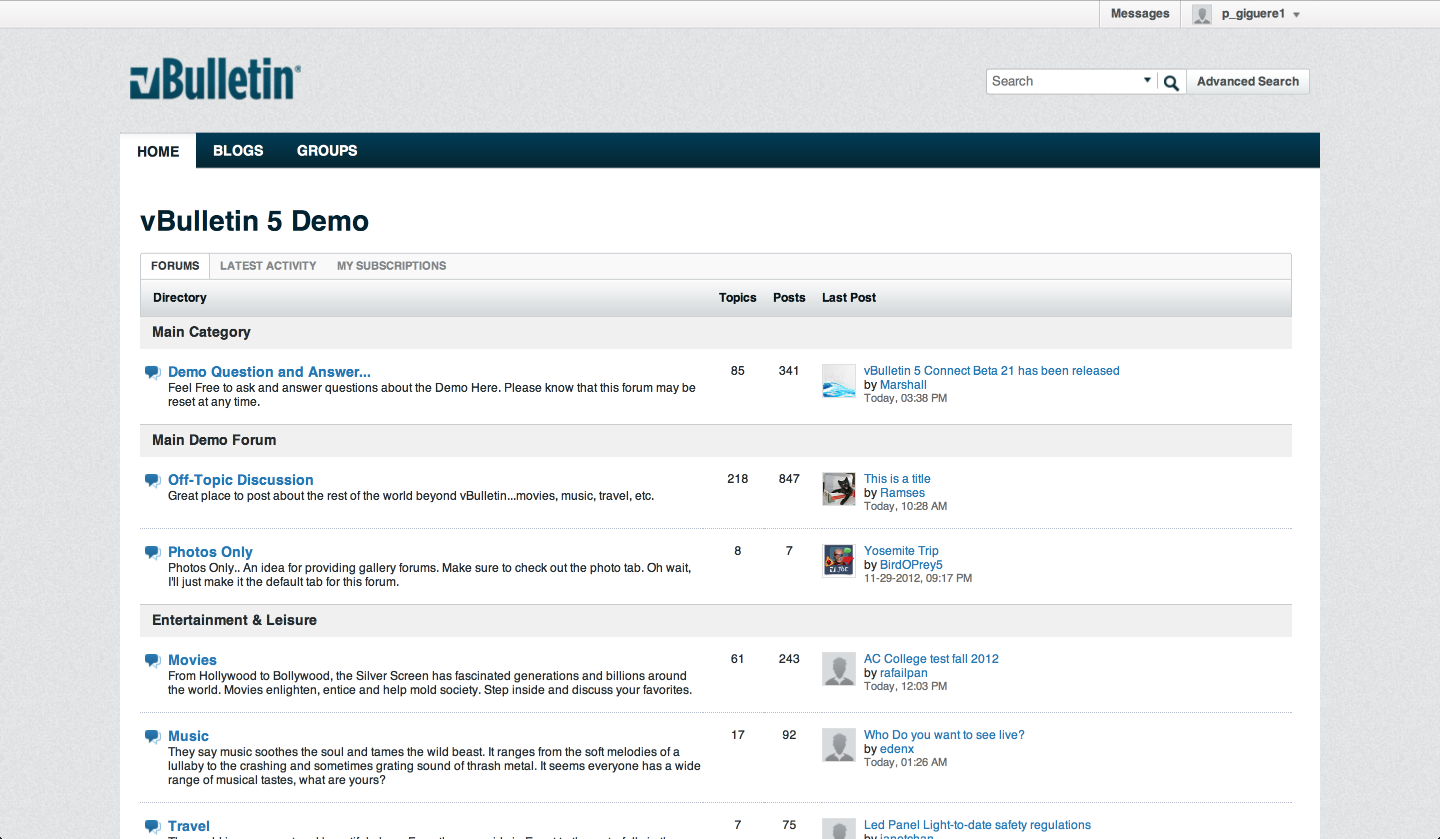This screenshot has width=1440, height=839.
Task: Click the p_giguere1 username
Action: [x=1253, y=14]
